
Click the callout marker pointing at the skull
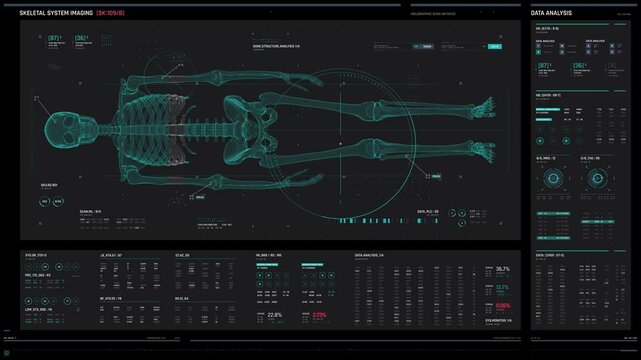(x=36, y=98)
